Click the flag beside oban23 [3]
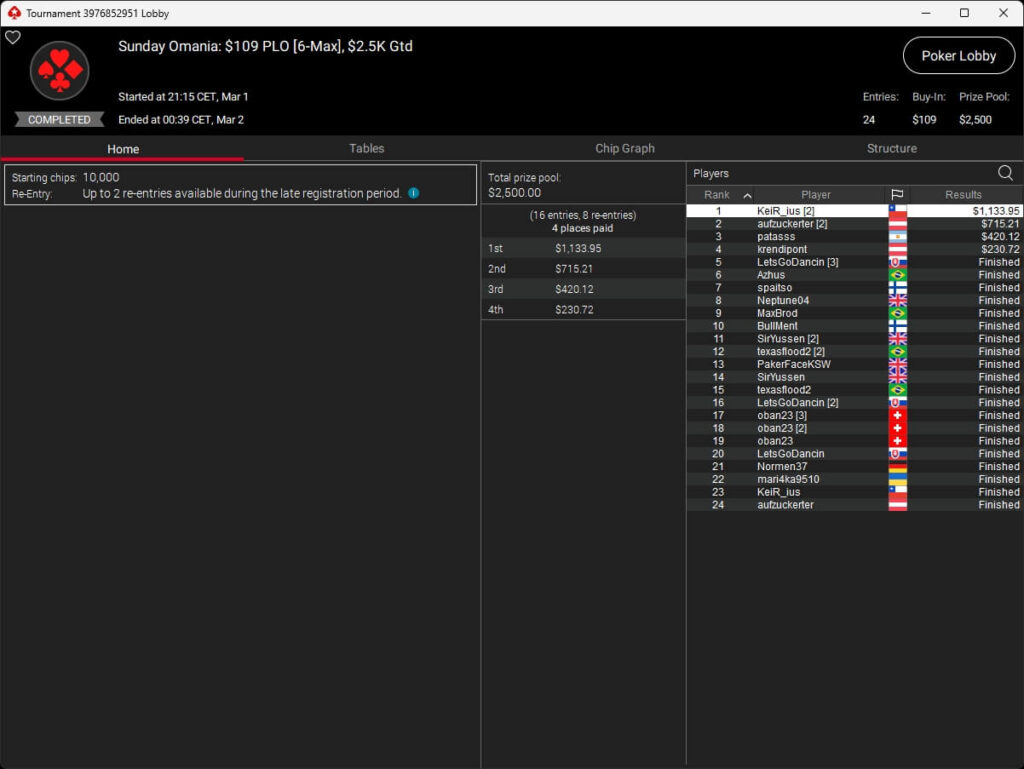 pyautogui.click(x=897, y=415)
